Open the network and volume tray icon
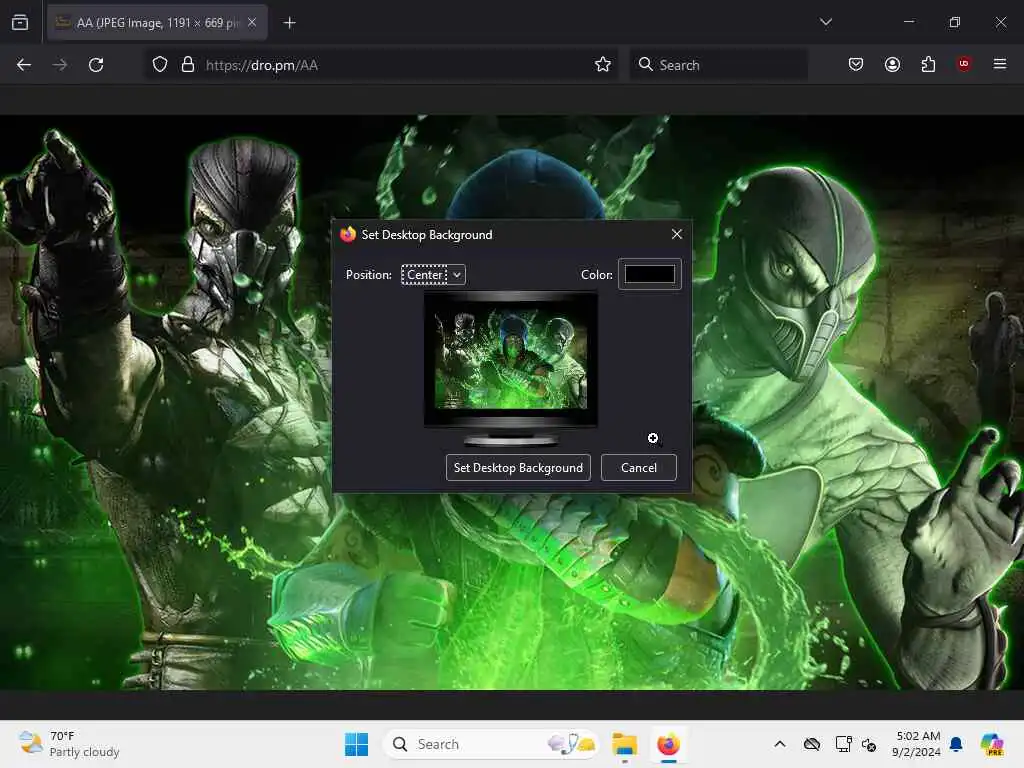Viewport: 1024px width, 768px height. click(869, 744)
